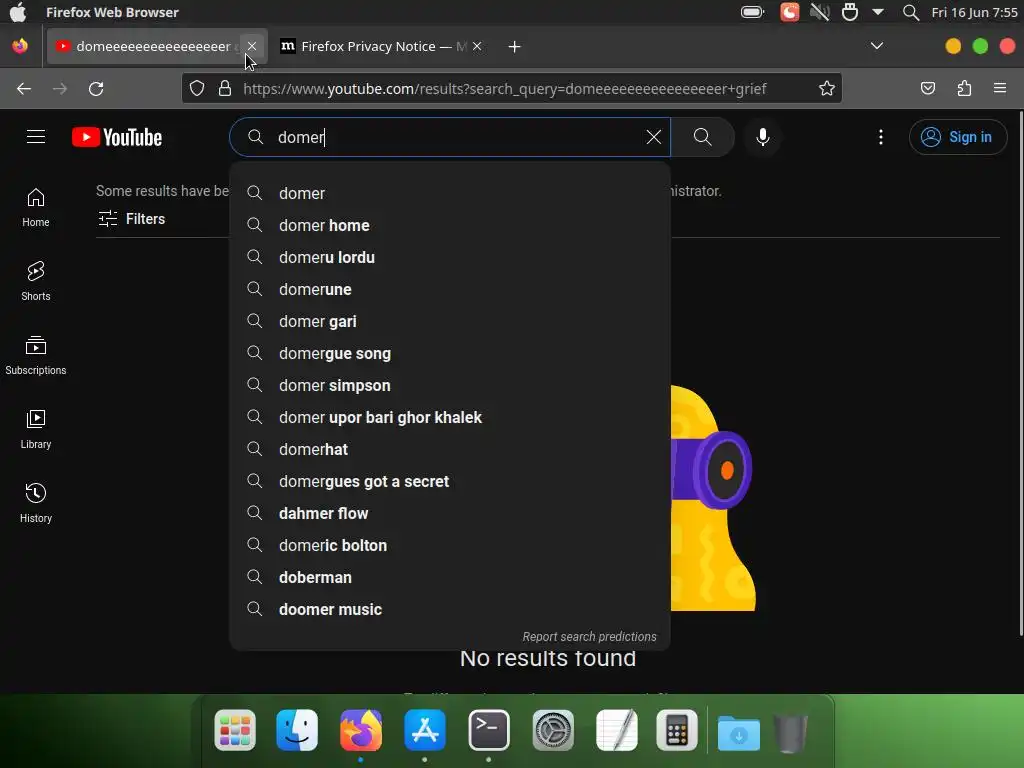Viewport: 1024px width, 768px height.
Task: Click the date and time clock
Action: 974,12
